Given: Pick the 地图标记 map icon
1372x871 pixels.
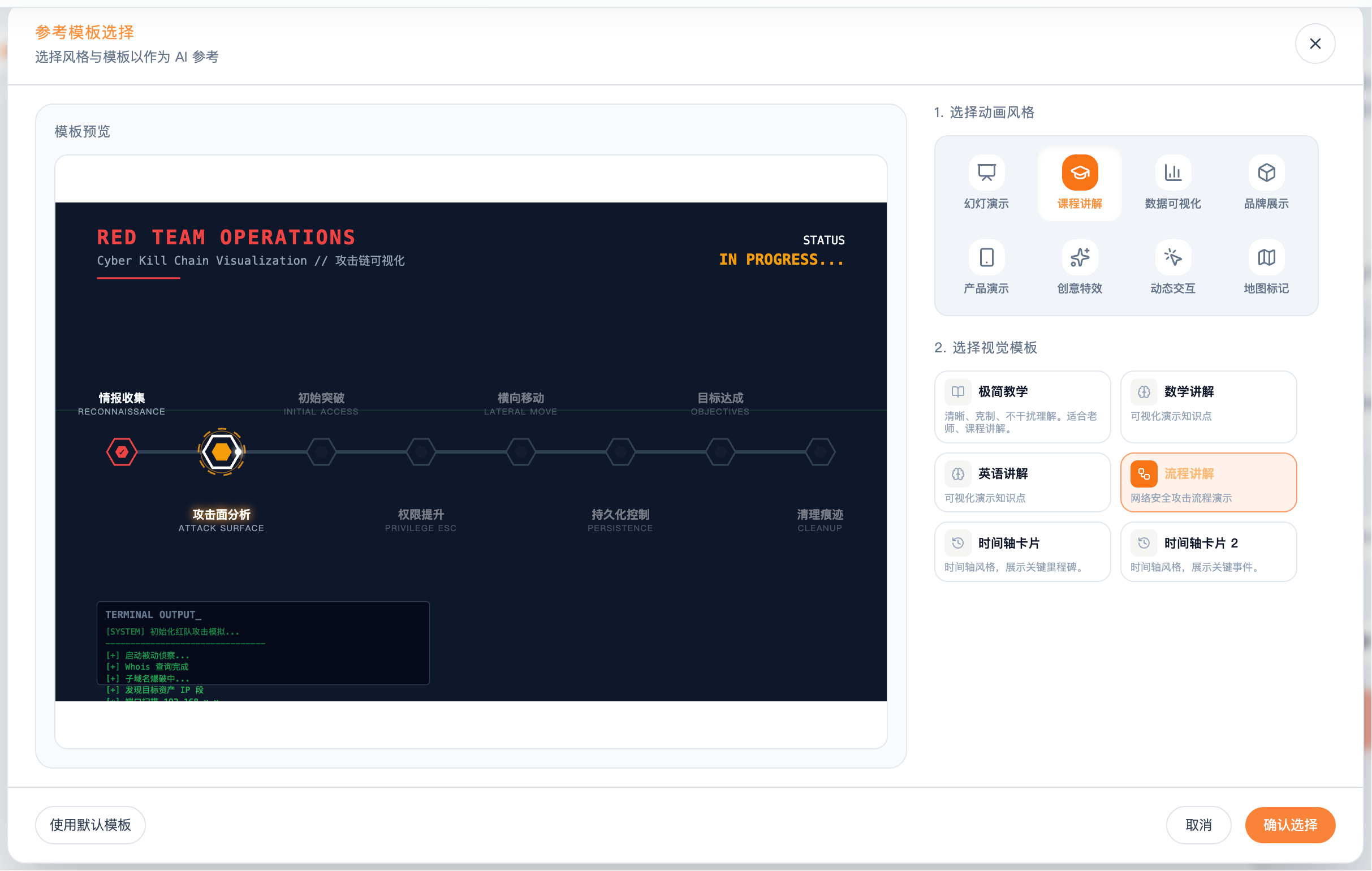Looking at the screenshot, I should coord(1266,257).
